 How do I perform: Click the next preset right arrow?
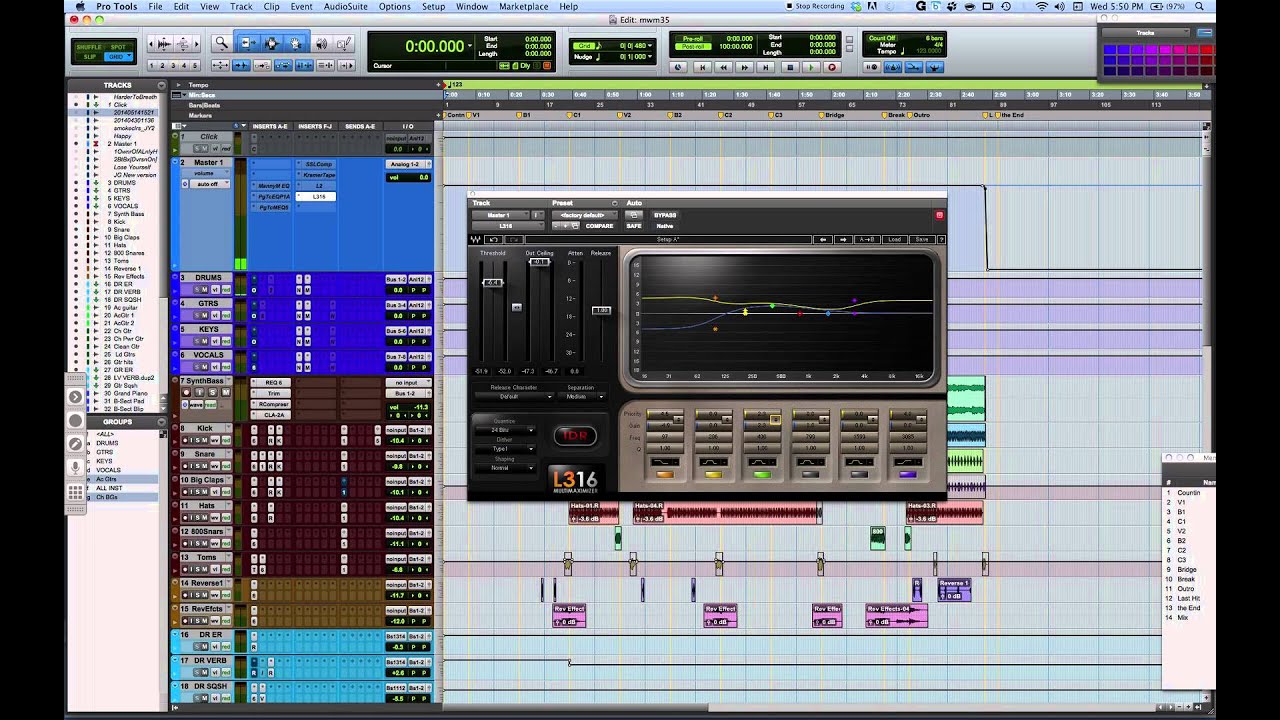click(843, 239)
